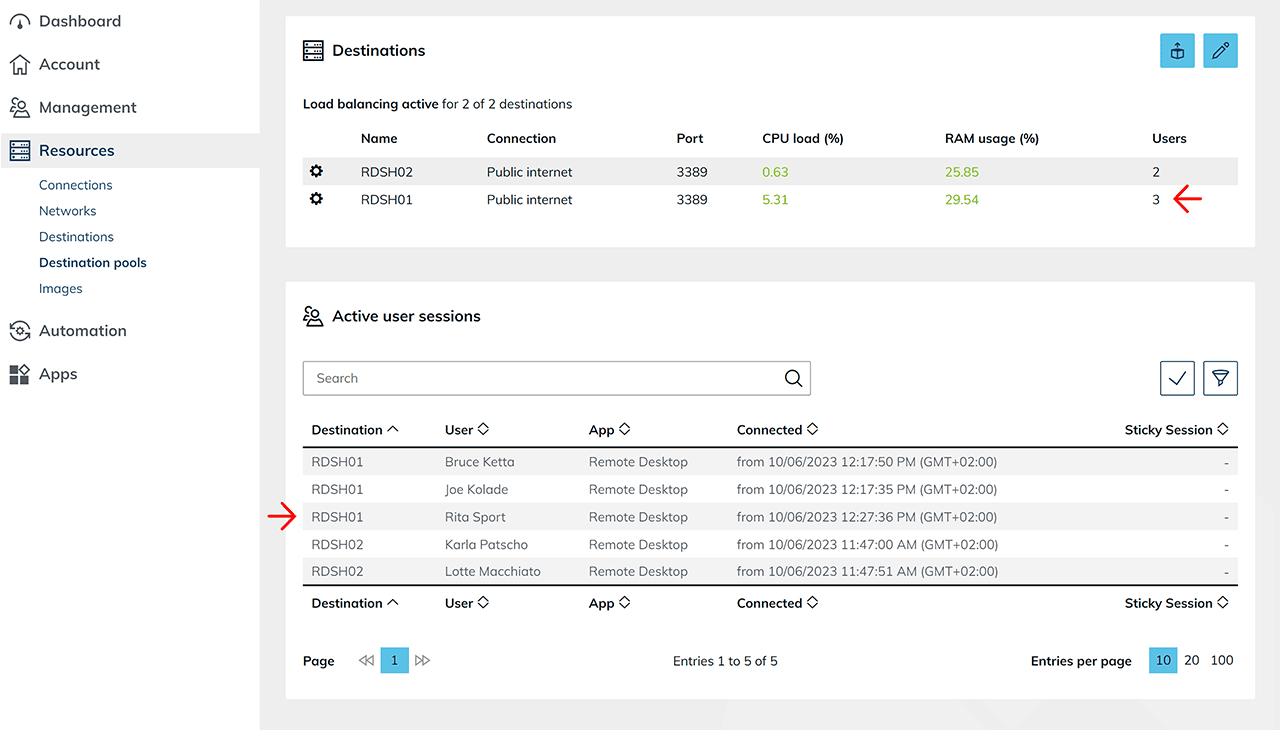This screenshot has width=1280, height=730.
Task: Set entries per page to 100
Action: click(x=1222, y=661)
